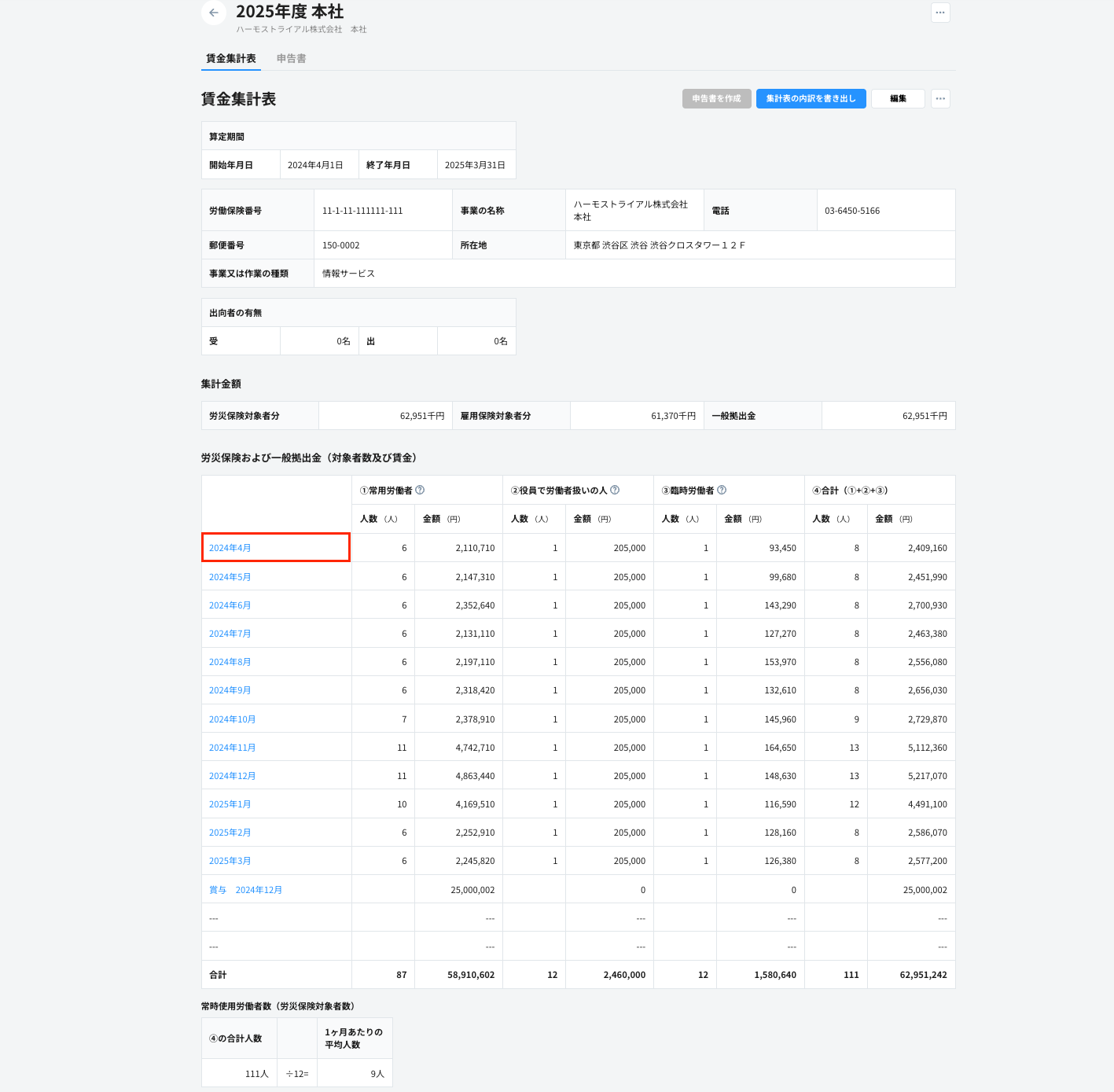Open the 2024年5月 monthly details
Viewport: 1114px width, 1092px height.
pos(230,577)
